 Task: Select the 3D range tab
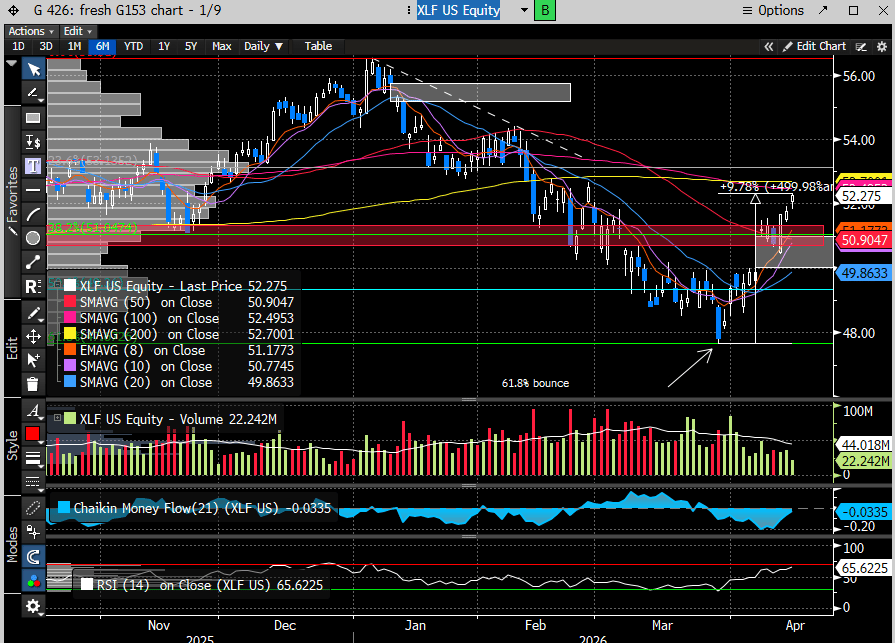46,46
